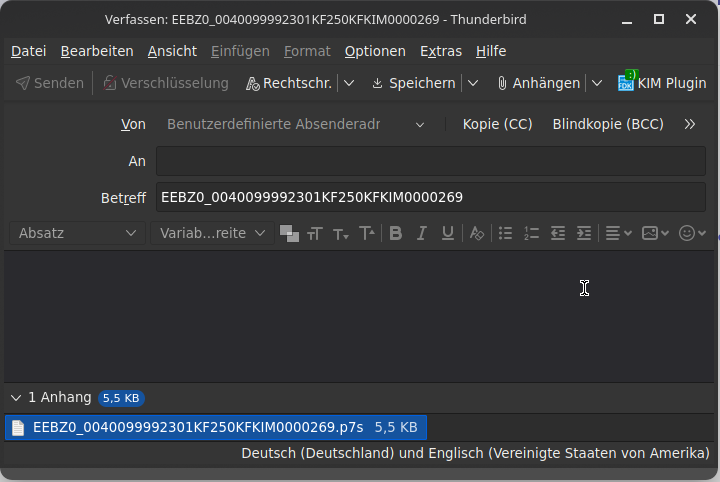Open the emoji smiley dropdown
This screenshot has height=482, width=720.
(x=692, y=234)
